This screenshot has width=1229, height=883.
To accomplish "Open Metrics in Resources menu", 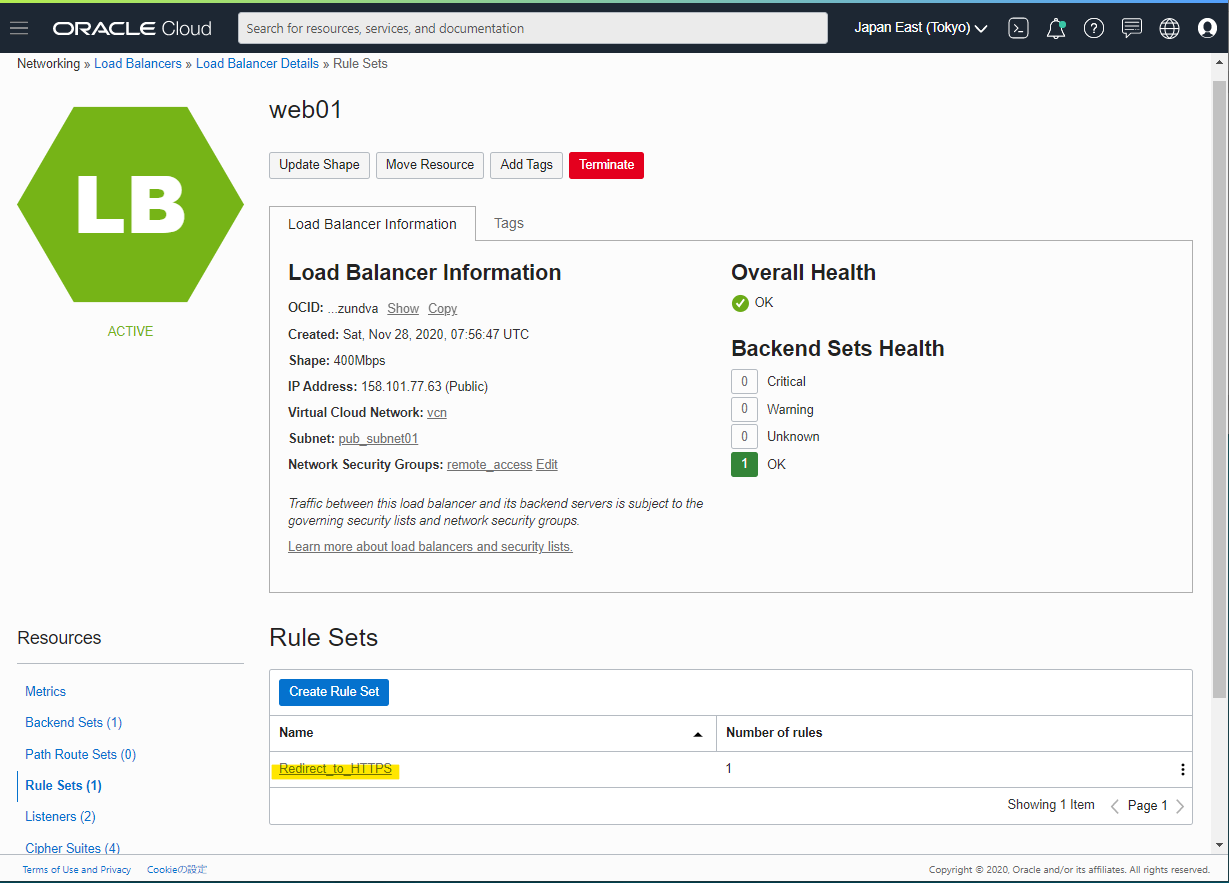I will (45, 692).
